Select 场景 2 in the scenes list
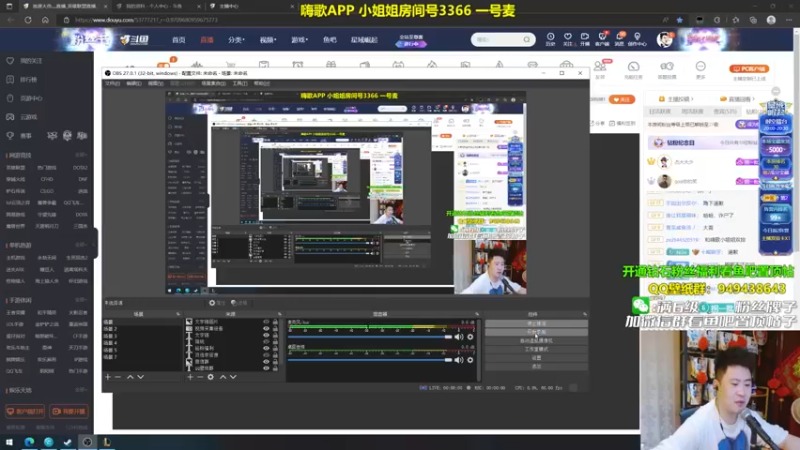 pos(110,329)
